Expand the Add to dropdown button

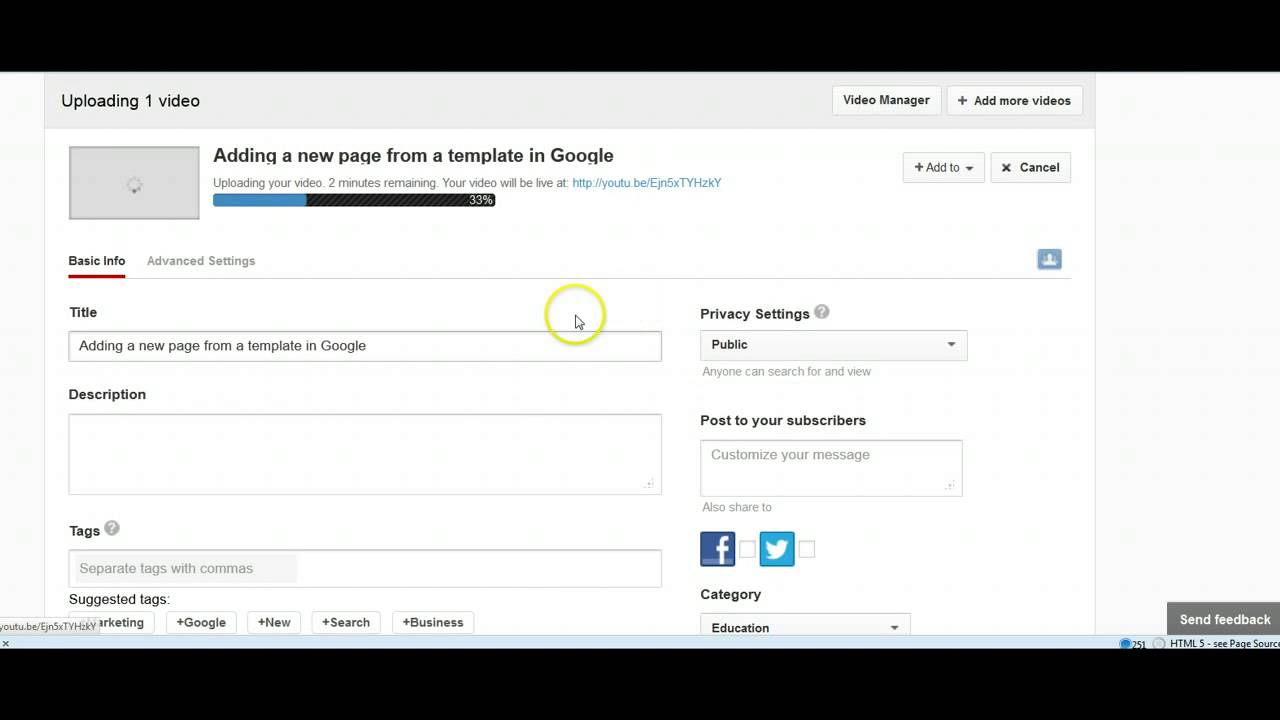coord(943,168)
